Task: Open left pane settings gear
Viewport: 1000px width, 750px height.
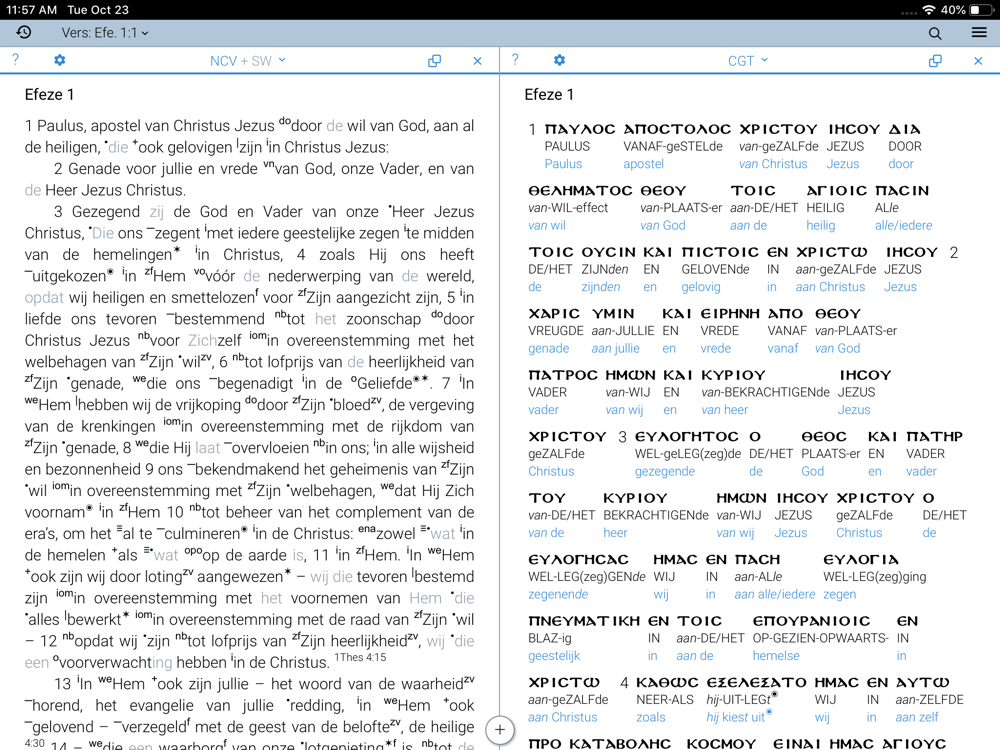Action: pyautogui.click(x=60, y=61)
